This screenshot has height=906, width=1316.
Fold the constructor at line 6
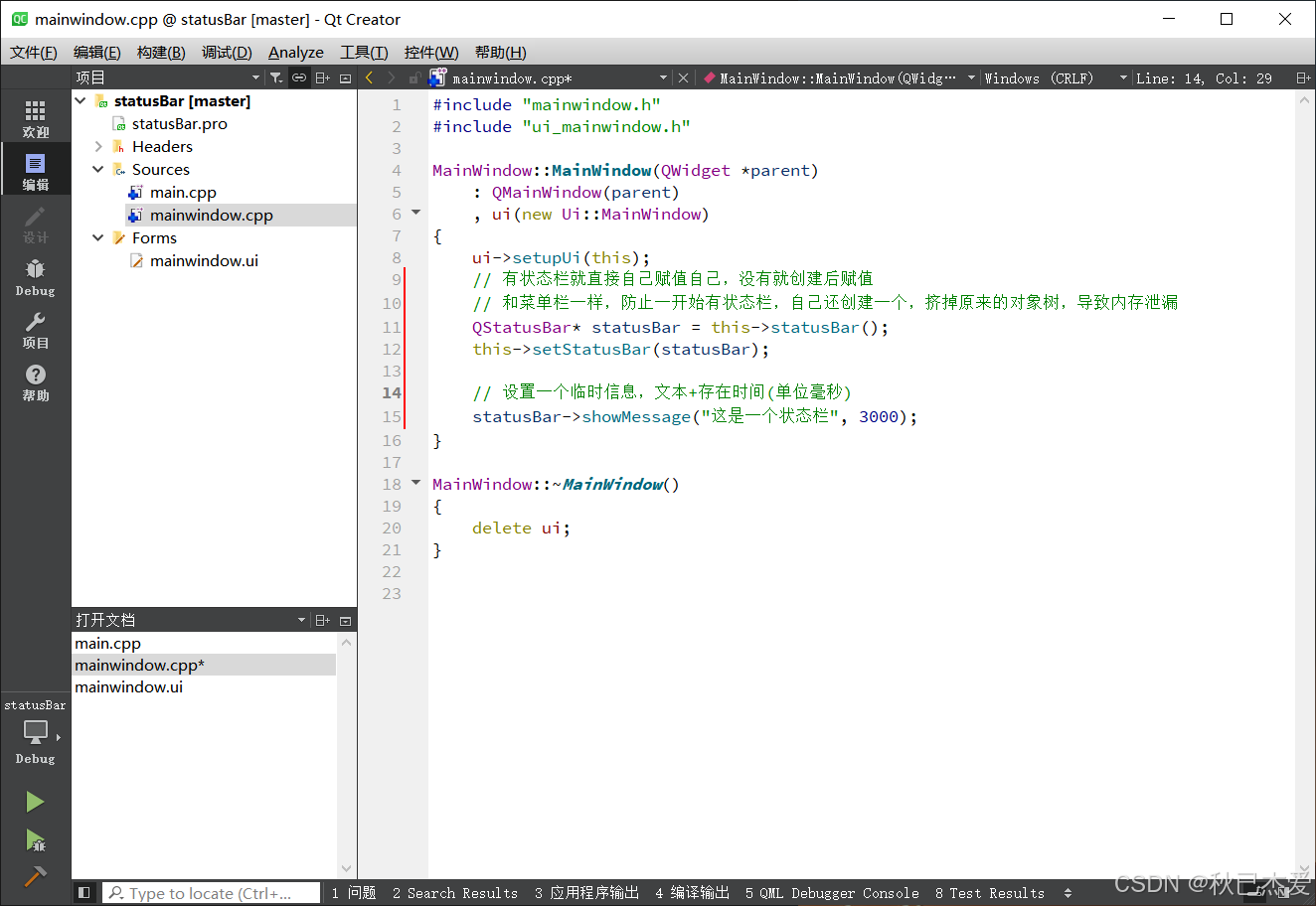coord(416,213)
